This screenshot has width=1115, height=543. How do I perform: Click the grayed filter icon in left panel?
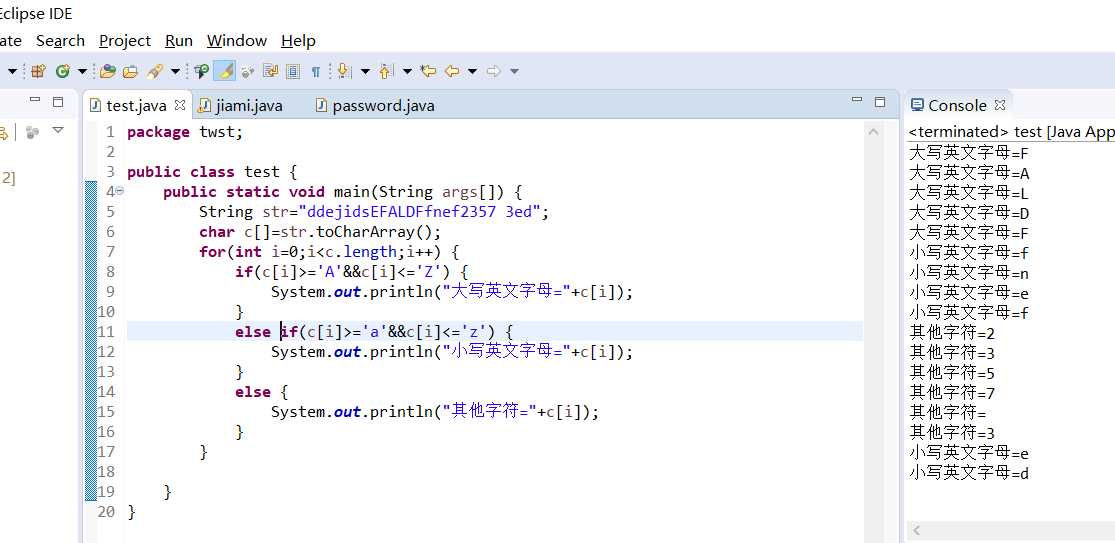(x=32, y=132)
